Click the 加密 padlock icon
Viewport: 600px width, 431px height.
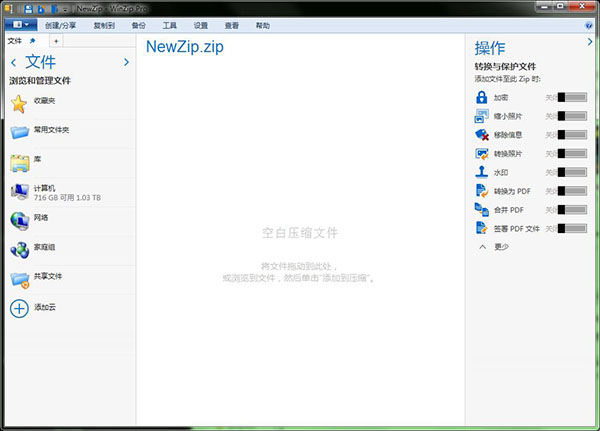click(481, 97)
